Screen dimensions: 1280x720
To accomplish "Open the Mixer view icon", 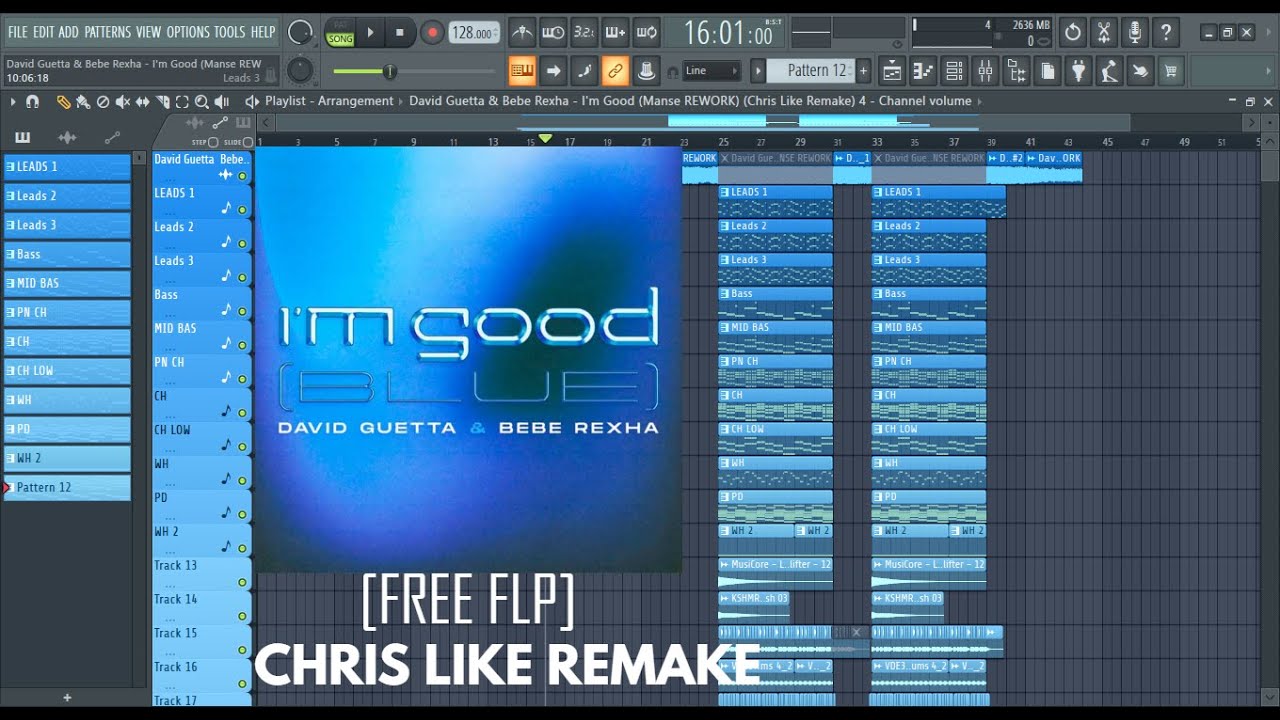I will (985, 70).
